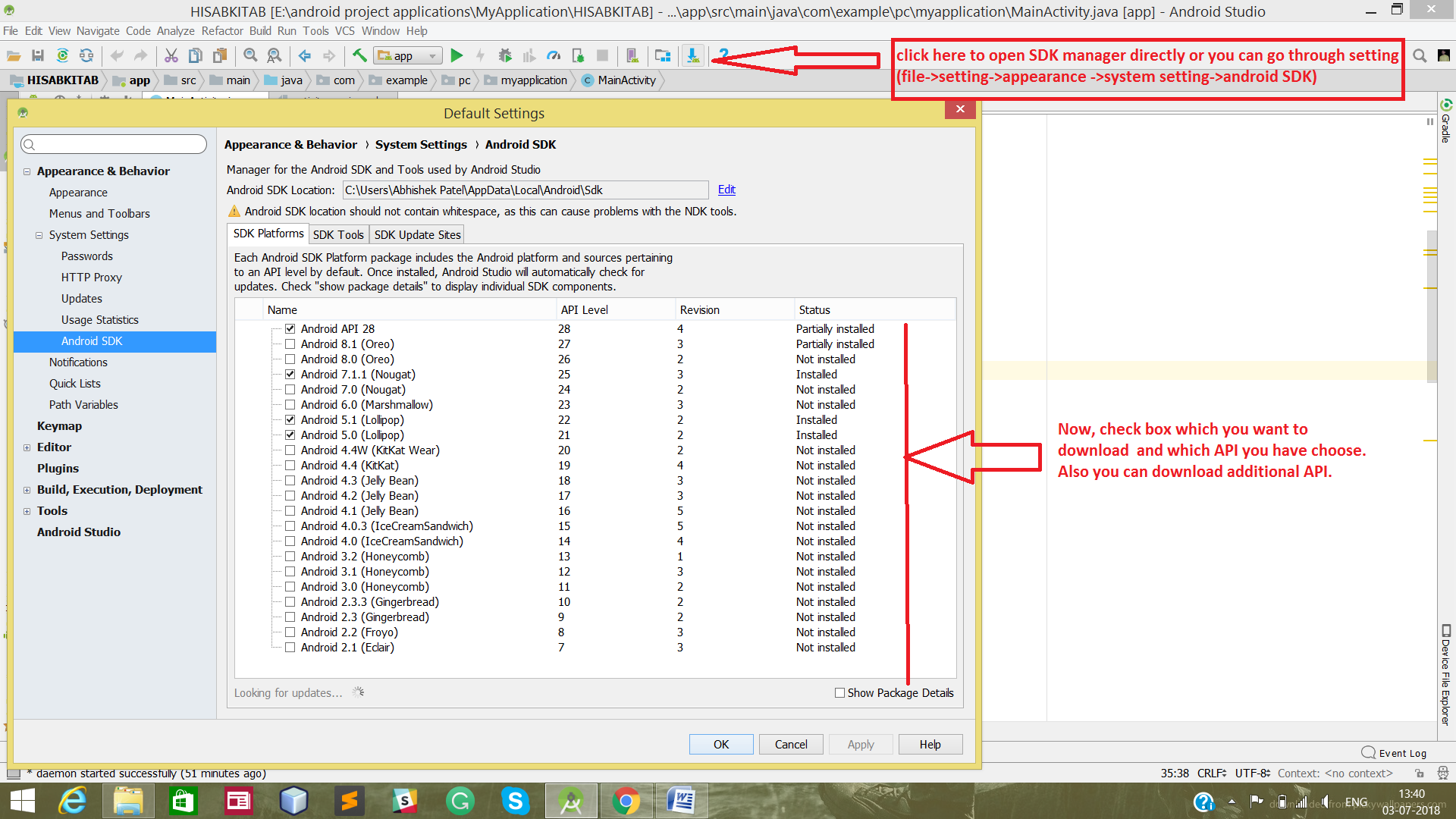This screenshot has width=1456, height=819.
Task: Select HTTP Proxy settings item
Action: (92, 278)
